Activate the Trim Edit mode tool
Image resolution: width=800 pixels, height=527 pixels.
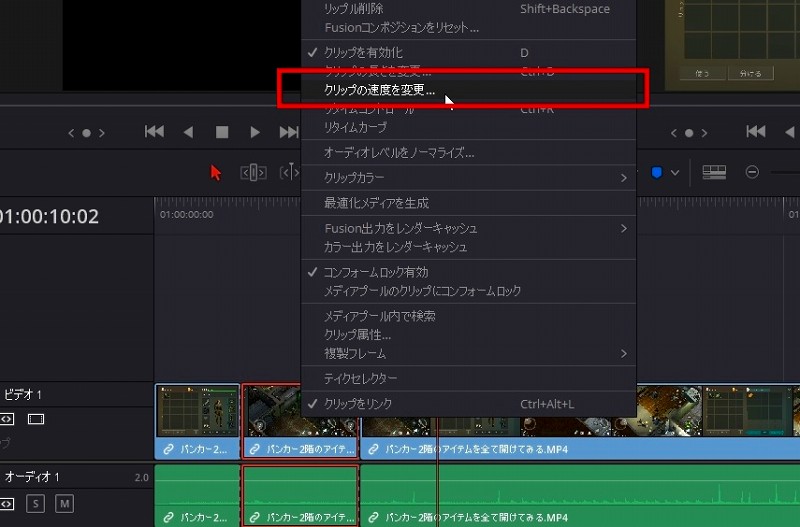click(253, 172)
